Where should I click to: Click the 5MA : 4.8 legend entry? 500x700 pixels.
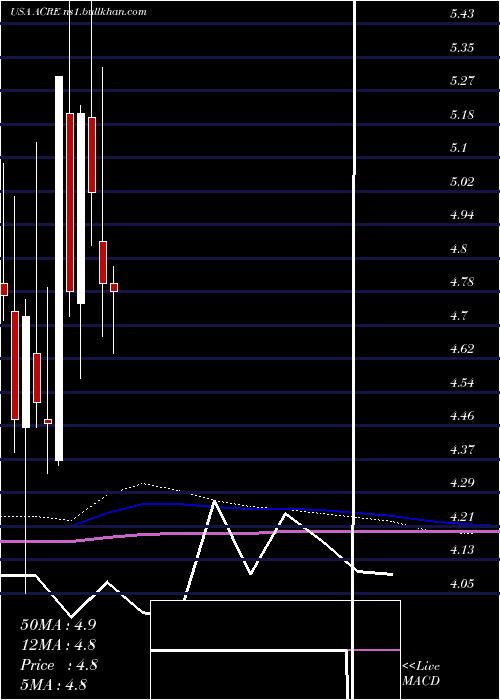click(54, 684)
